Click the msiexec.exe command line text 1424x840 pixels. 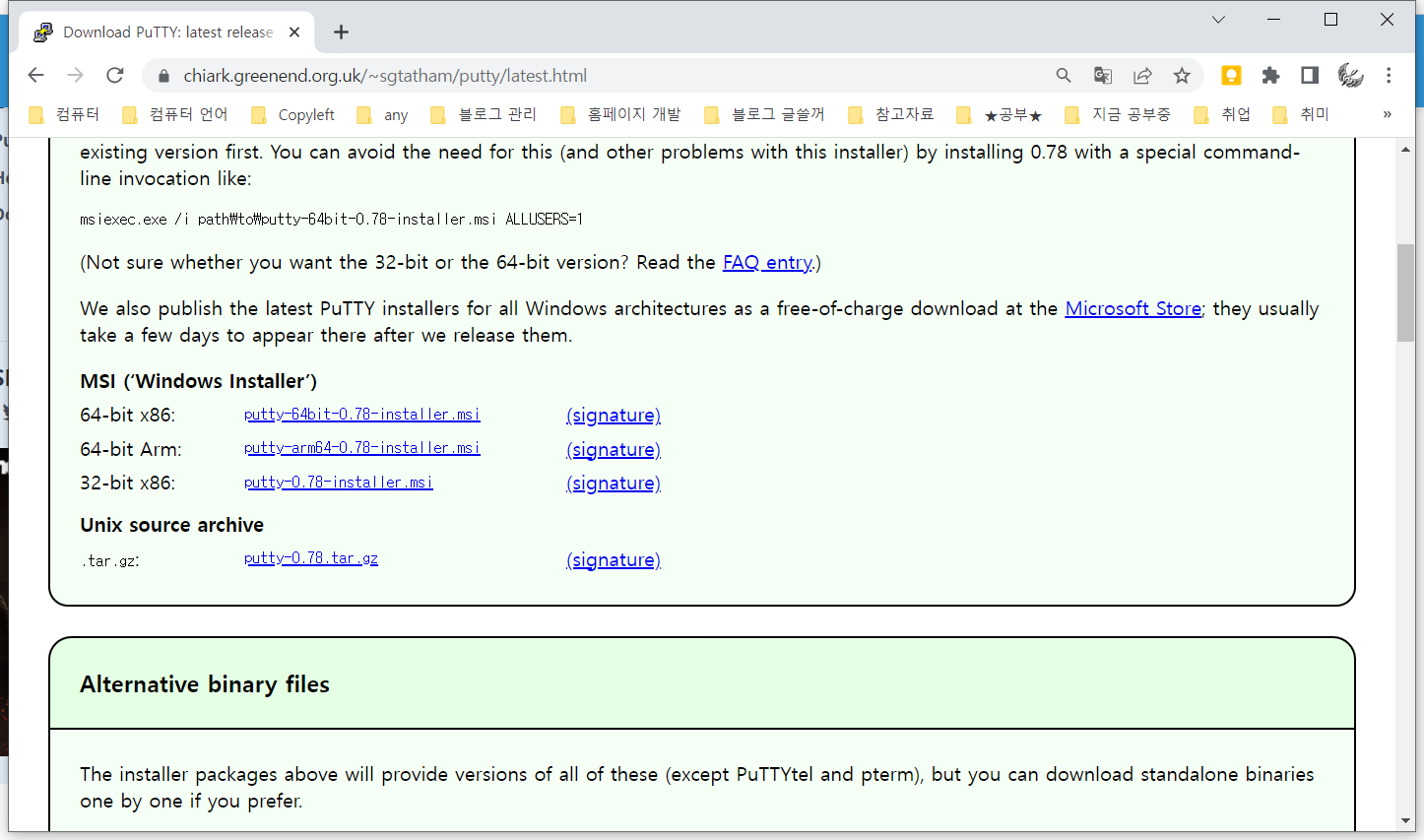pos(332,220)
